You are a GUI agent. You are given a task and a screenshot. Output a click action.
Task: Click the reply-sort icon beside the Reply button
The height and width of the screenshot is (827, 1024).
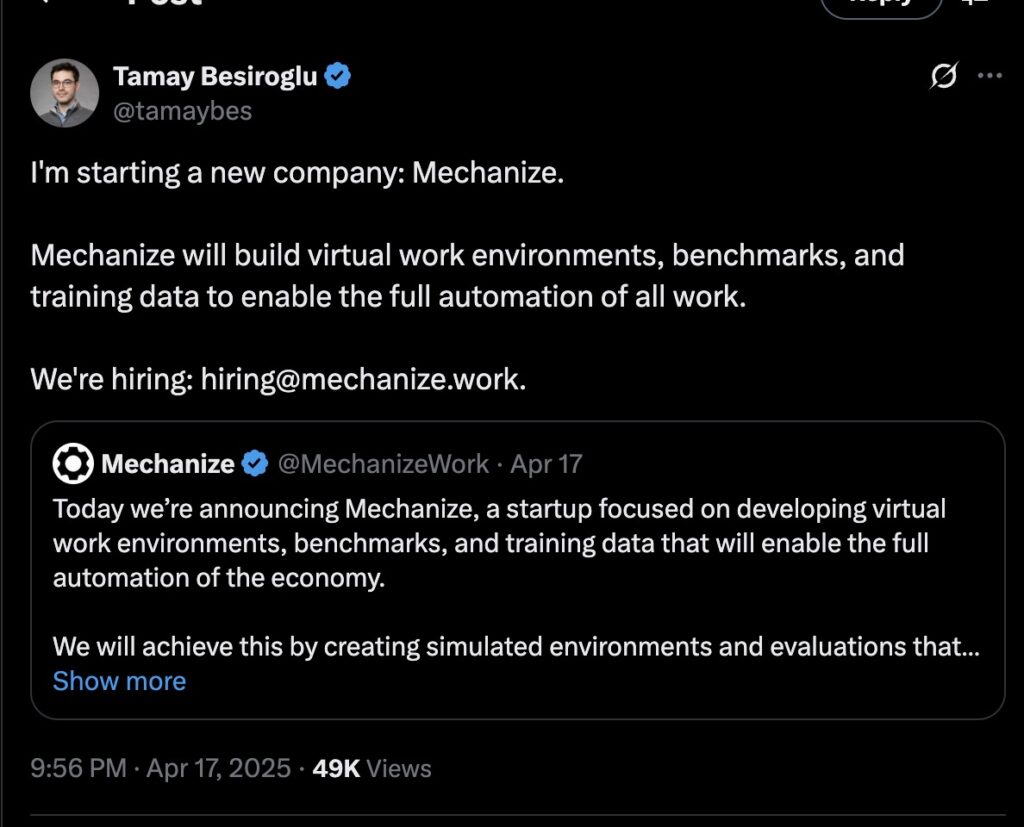pos(976,3)
